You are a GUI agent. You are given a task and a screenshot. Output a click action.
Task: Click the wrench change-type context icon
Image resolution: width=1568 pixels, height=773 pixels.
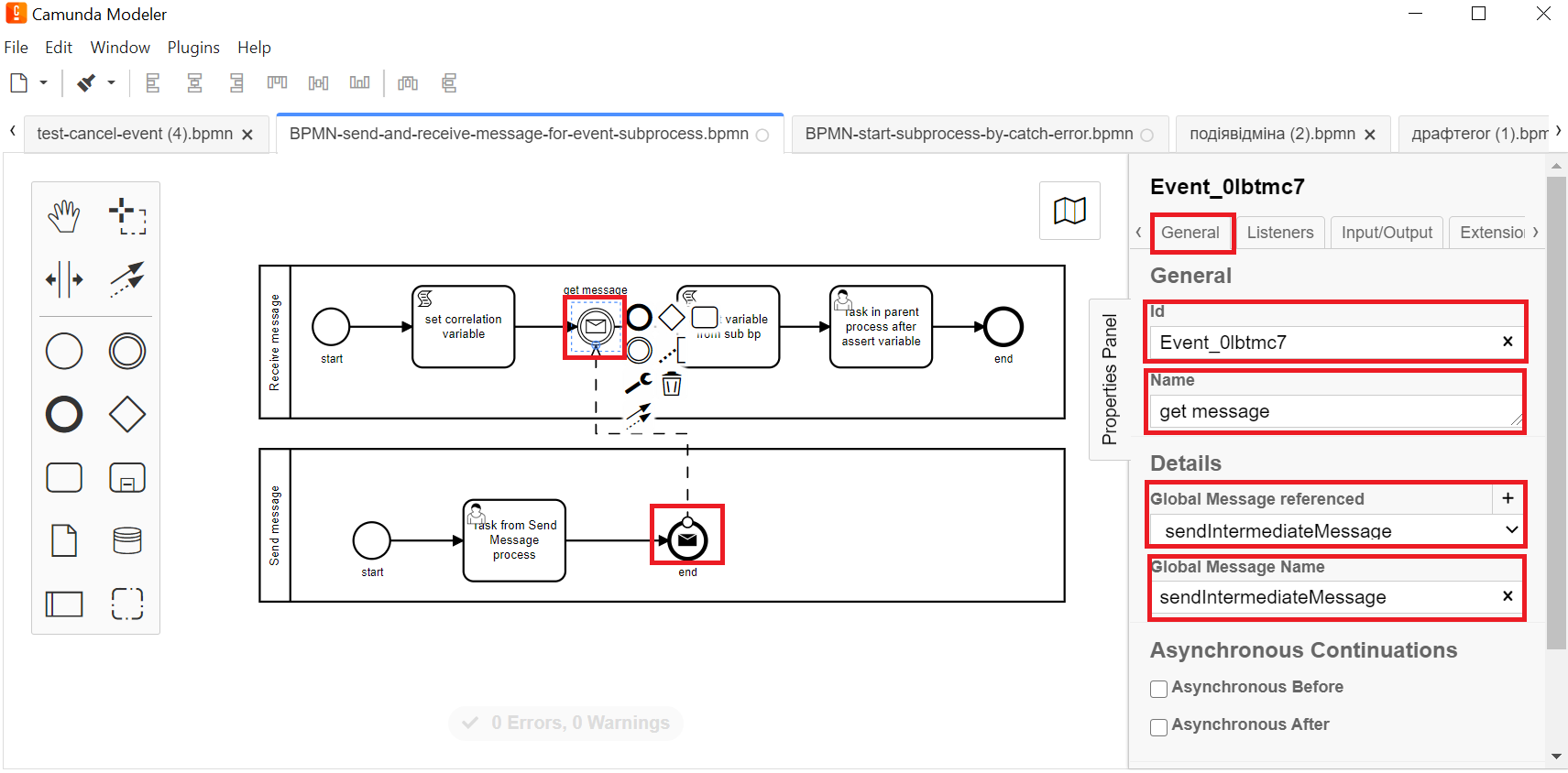pyautogui.click(x=639, y=383)
